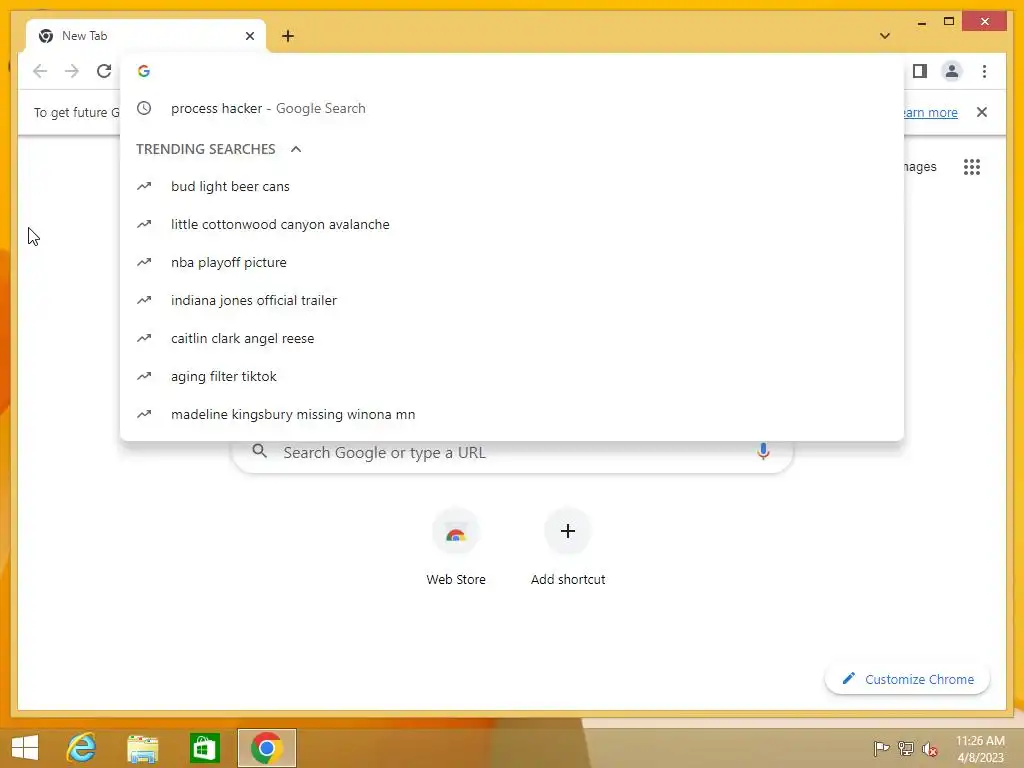Select indiana jones official trailer suggestion

[x=512, y=300]
